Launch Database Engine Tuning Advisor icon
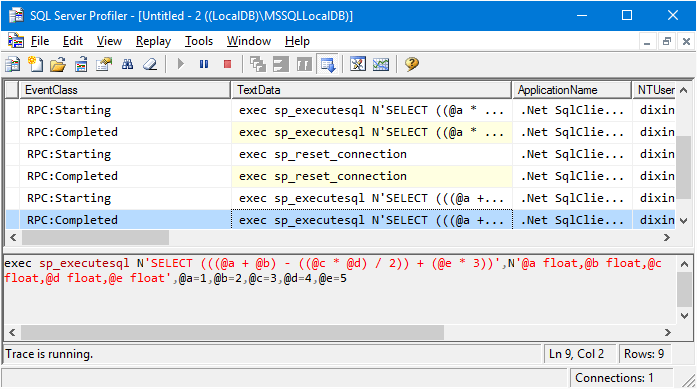This screenshot has height=389, width=697. click(x=358, y=64)
